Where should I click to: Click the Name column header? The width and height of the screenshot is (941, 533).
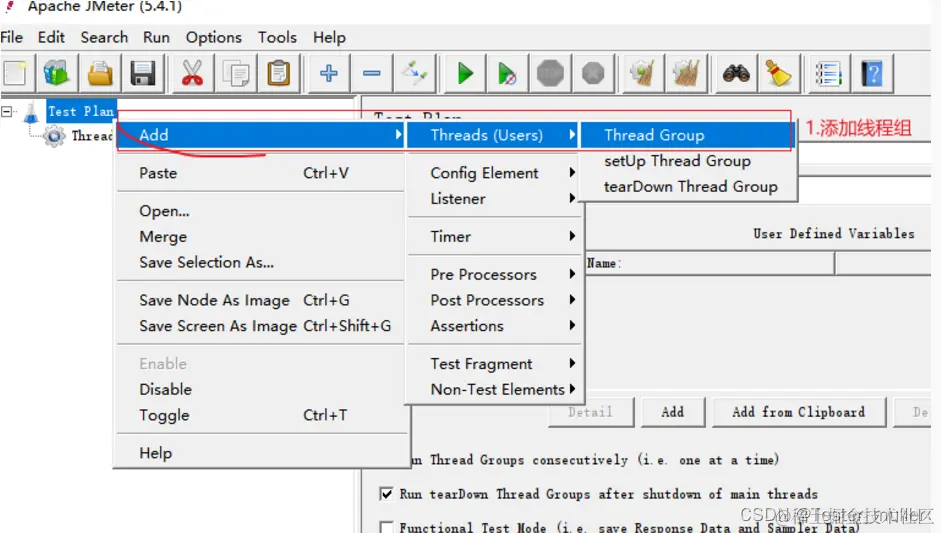coord(709,263)
